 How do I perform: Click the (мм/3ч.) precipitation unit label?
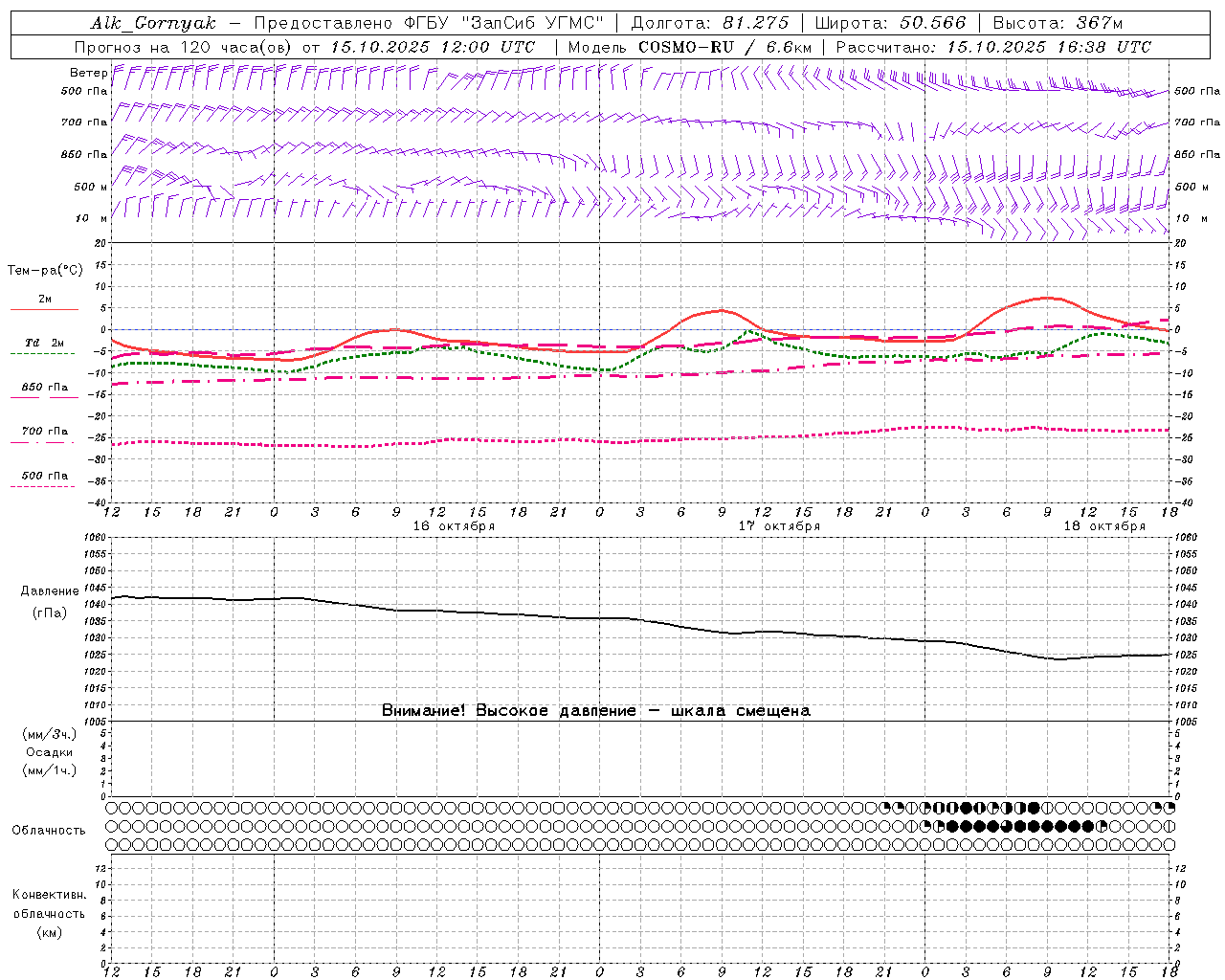pyautogui.click(x=50, y=734)
